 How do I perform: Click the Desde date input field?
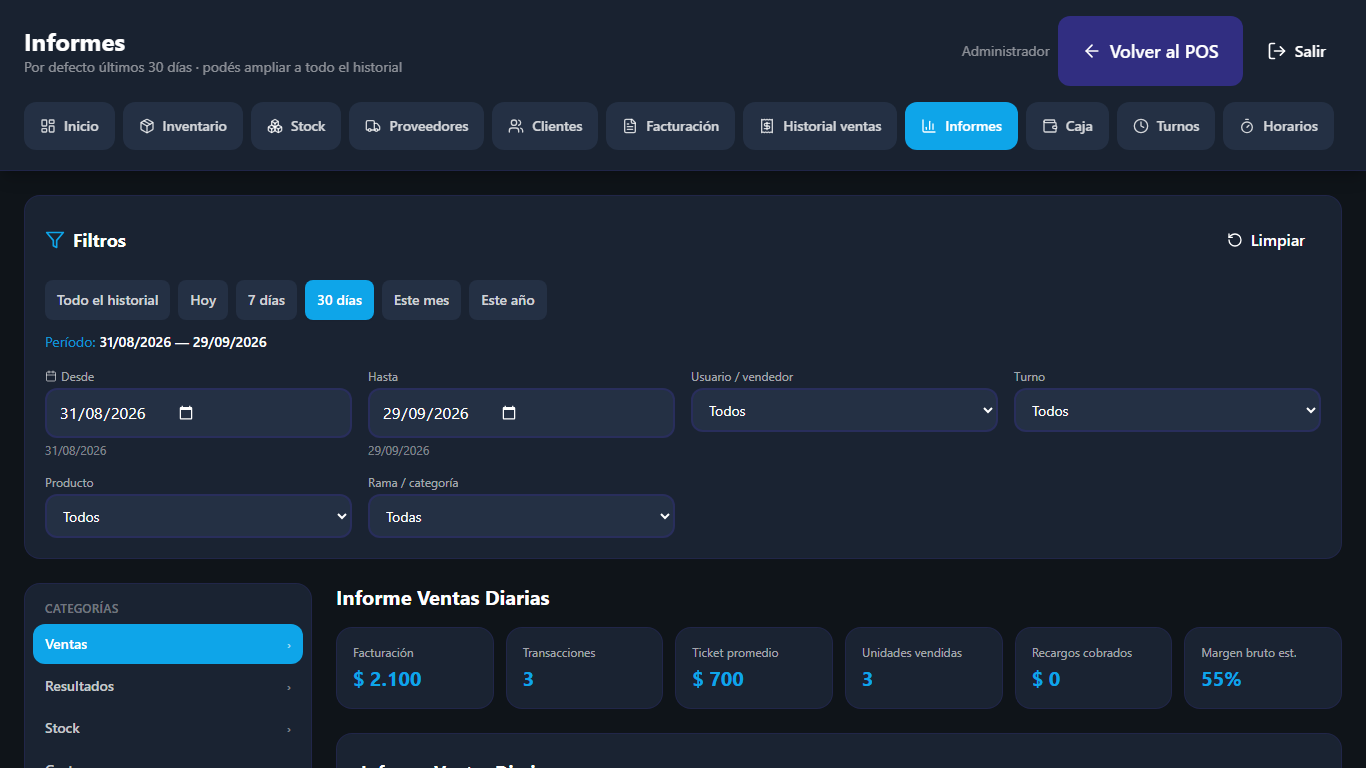click(x=198, y=413)
